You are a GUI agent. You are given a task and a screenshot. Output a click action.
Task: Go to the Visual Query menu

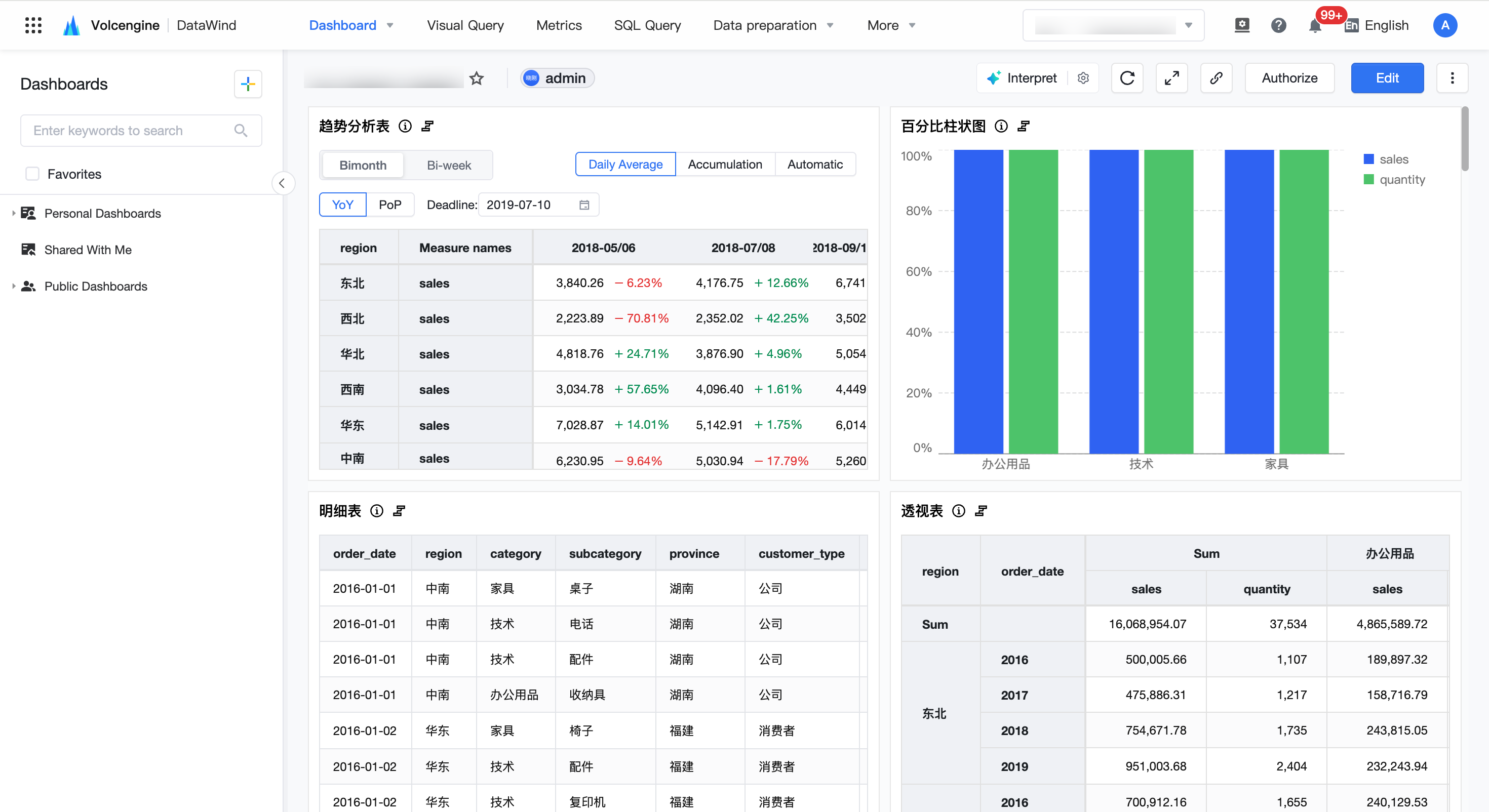tap(465, 25)
